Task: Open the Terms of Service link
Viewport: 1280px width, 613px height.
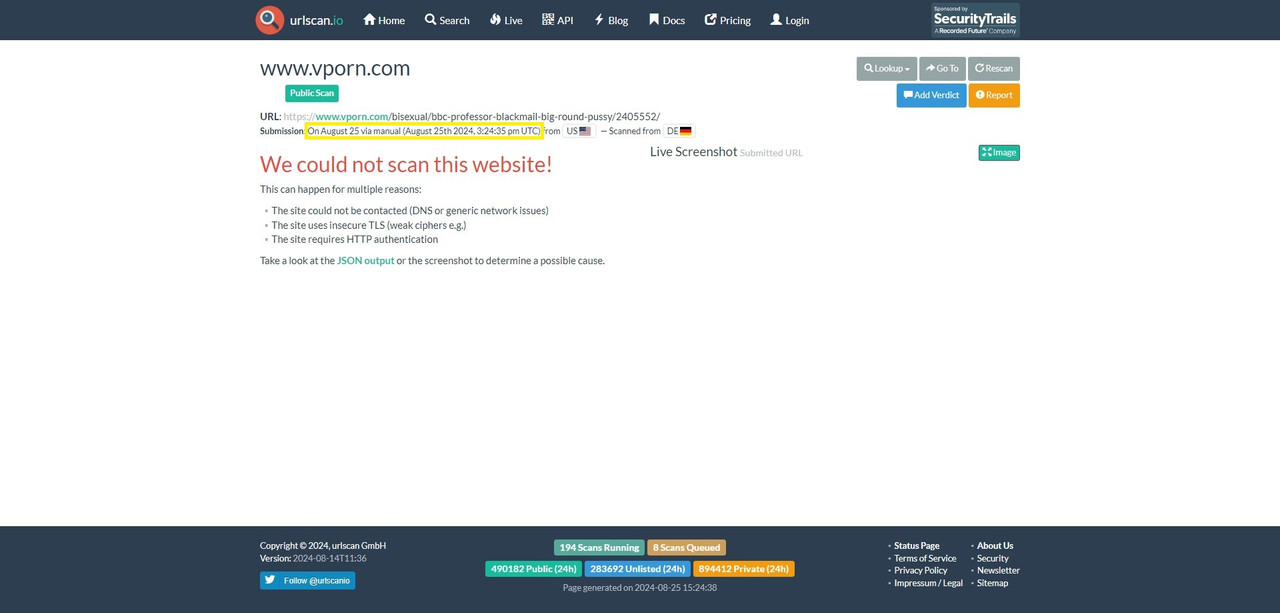Action: pos(925,558)
